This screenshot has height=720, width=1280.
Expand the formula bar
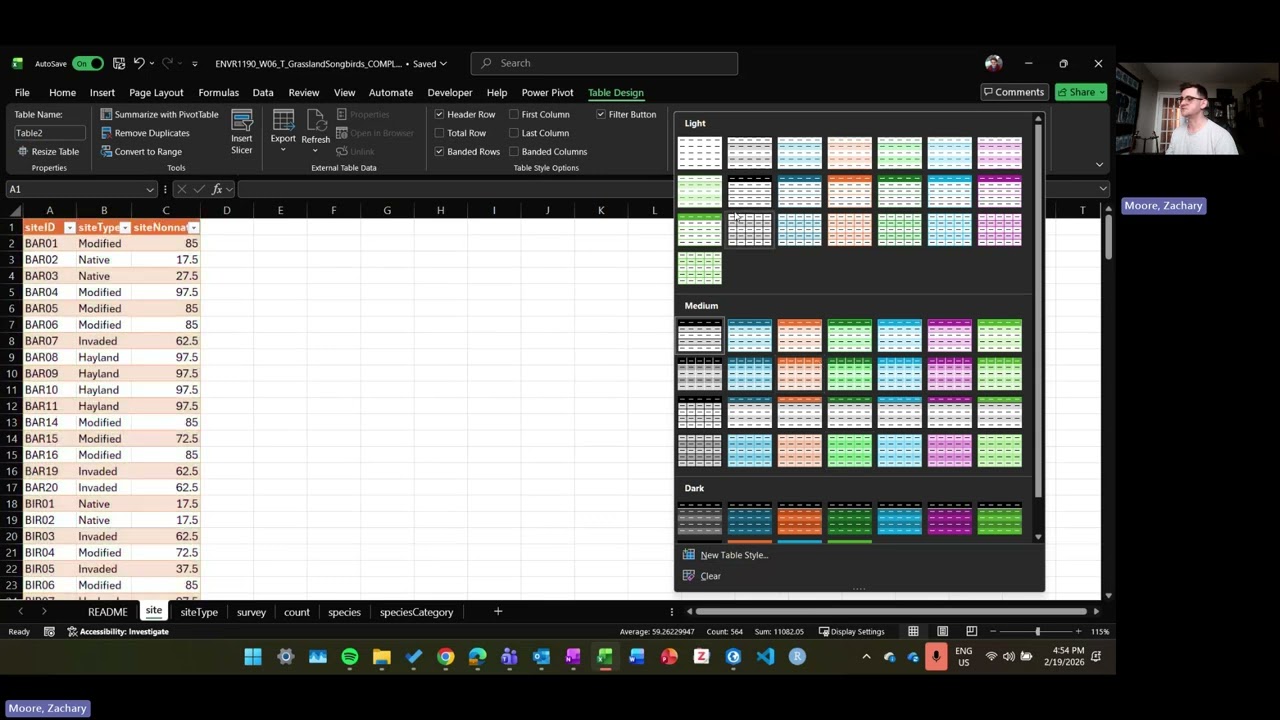click(x=1103, y=189)
